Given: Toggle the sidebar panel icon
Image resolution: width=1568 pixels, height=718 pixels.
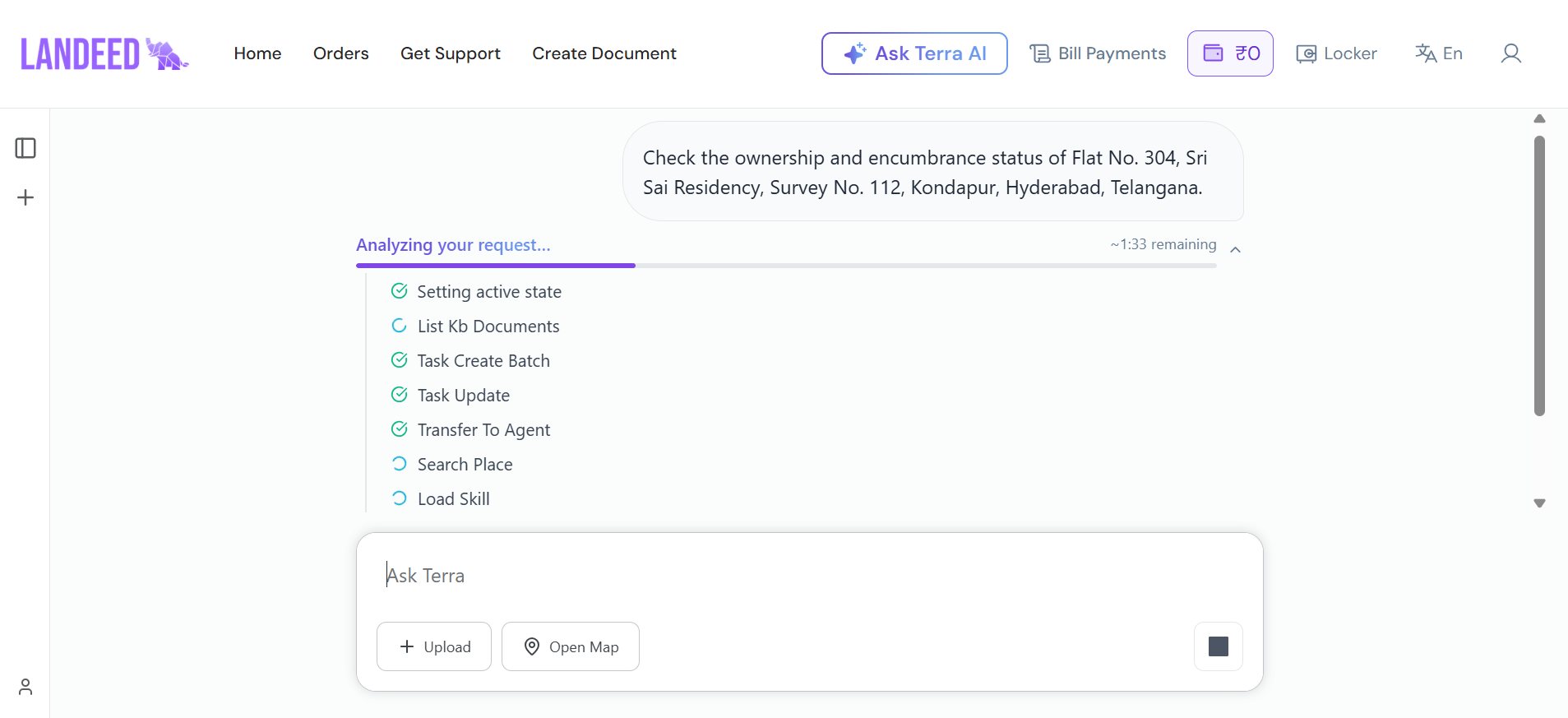Looking at the screenshot, I should click(x=25, y=148).
